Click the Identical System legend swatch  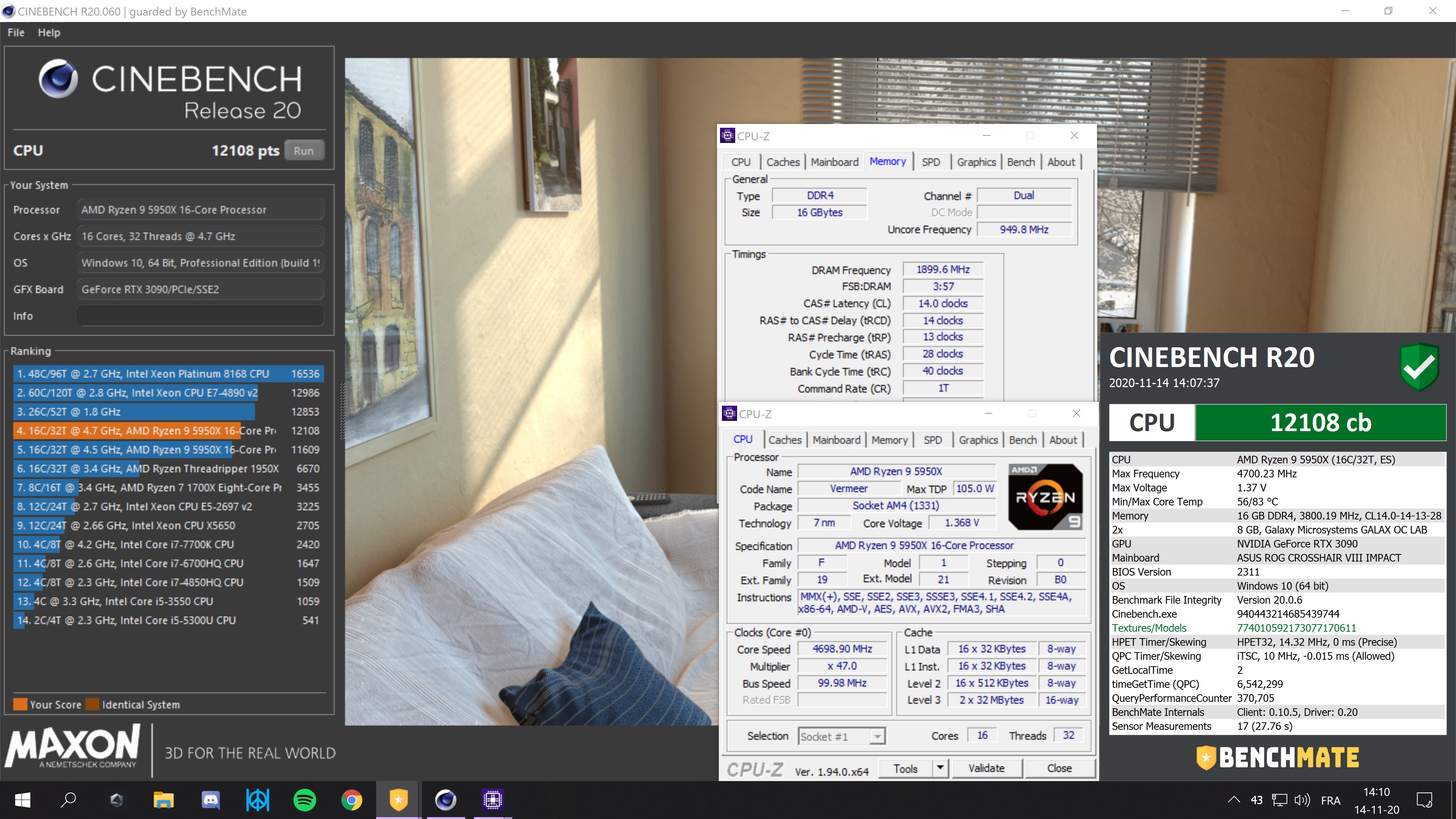click(x=93, y=704)
